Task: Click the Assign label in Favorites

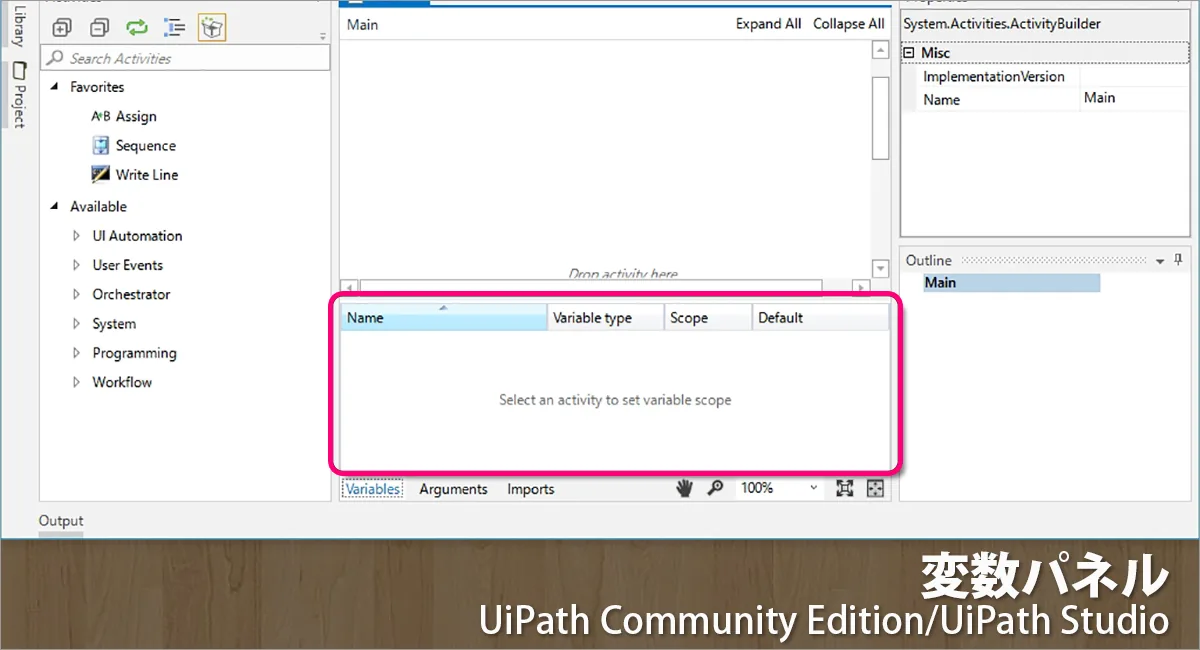Action: [x=136, y=116]
